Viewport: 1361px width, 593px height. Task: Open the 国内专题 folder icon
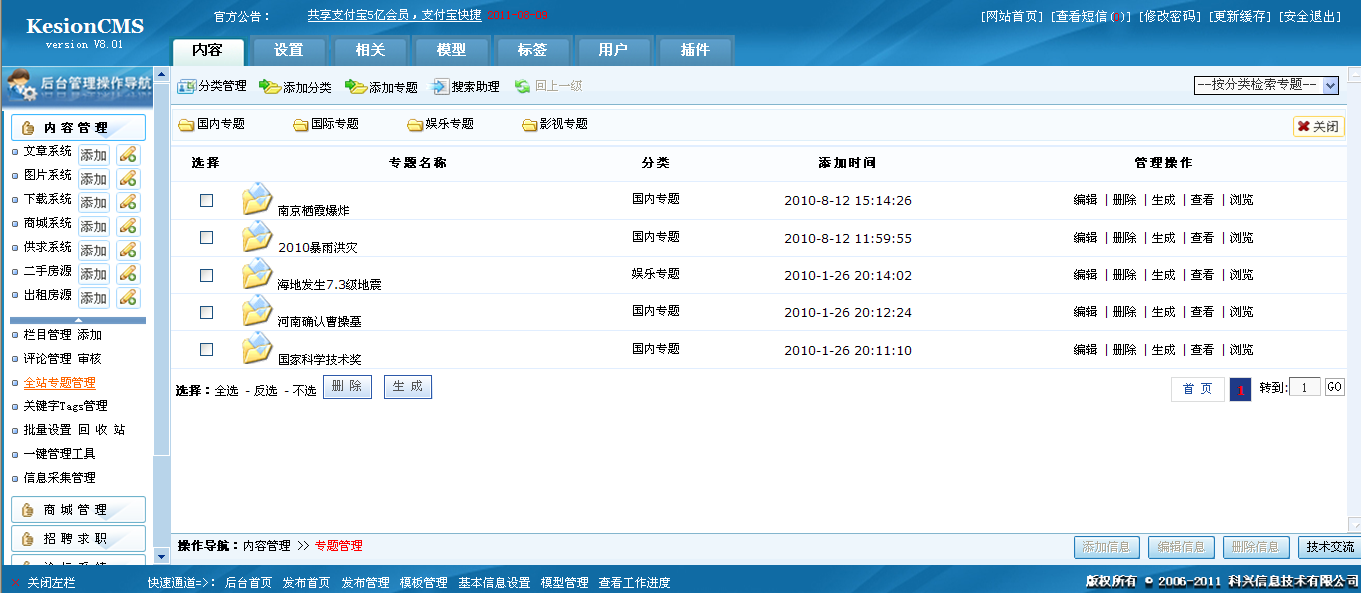186,124
